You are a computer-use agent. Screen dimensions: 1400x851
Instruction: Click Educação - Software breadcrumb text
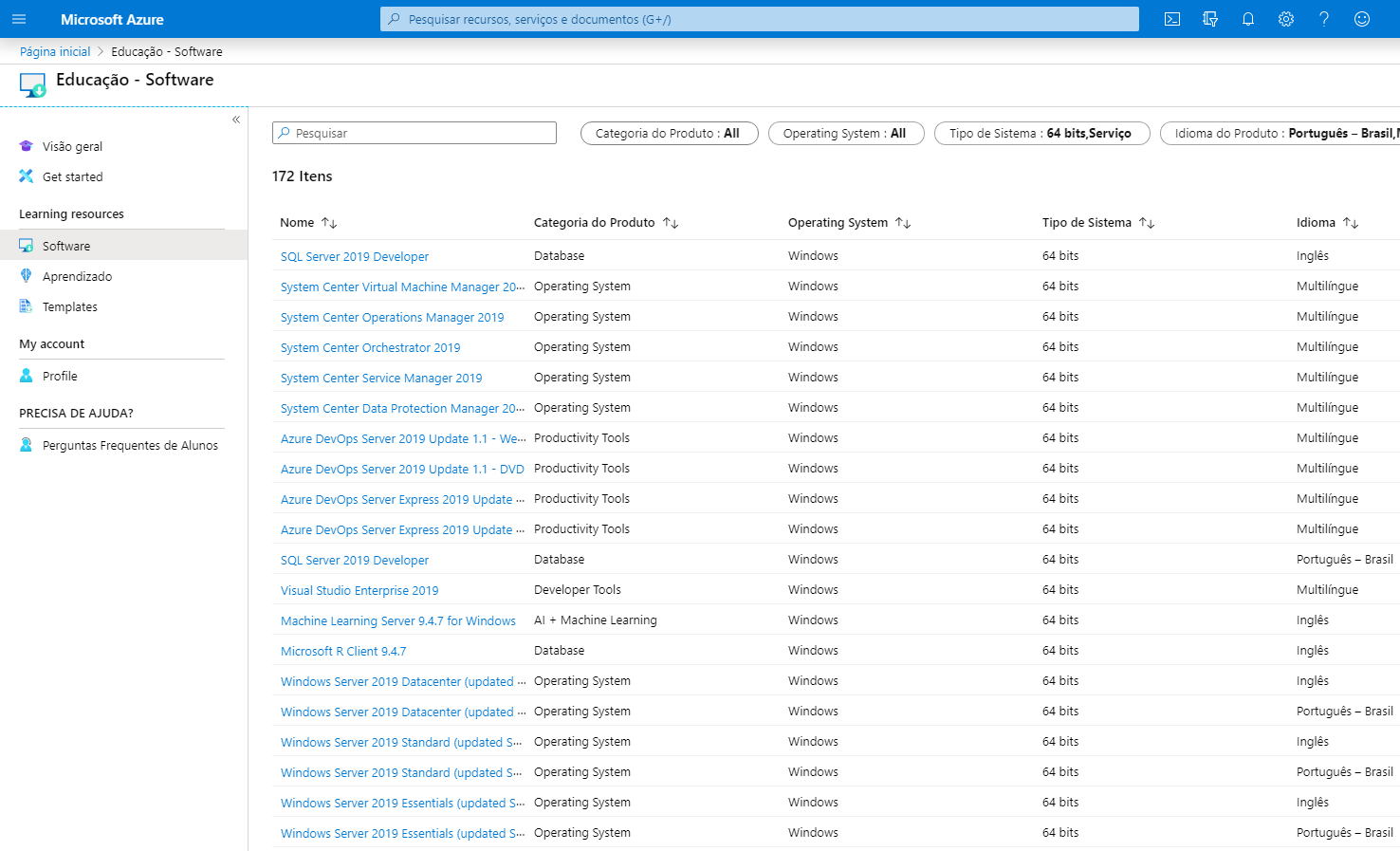pyautogui.click(x=167, y=52)
